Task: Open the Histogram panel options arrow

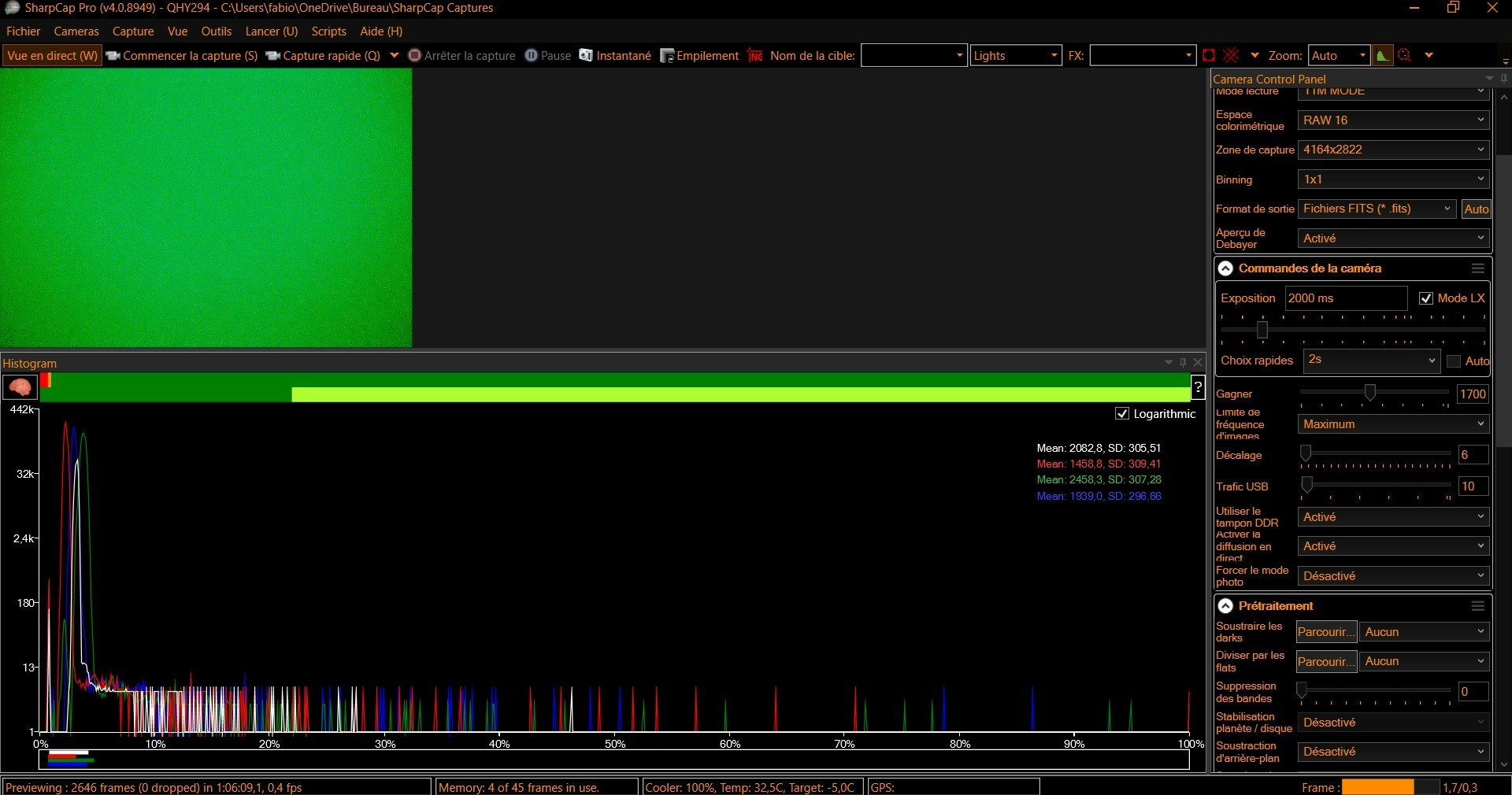Action: pyautogui.click(x=1169, y=362)
